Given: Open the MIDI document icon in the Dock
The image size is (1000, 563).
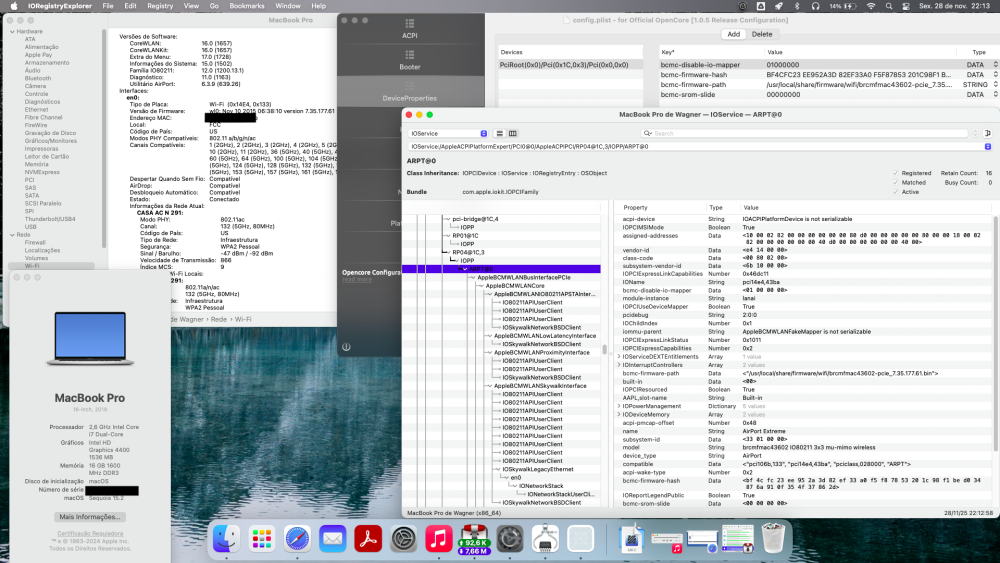Looking at the screenshot, I should 631,539.
